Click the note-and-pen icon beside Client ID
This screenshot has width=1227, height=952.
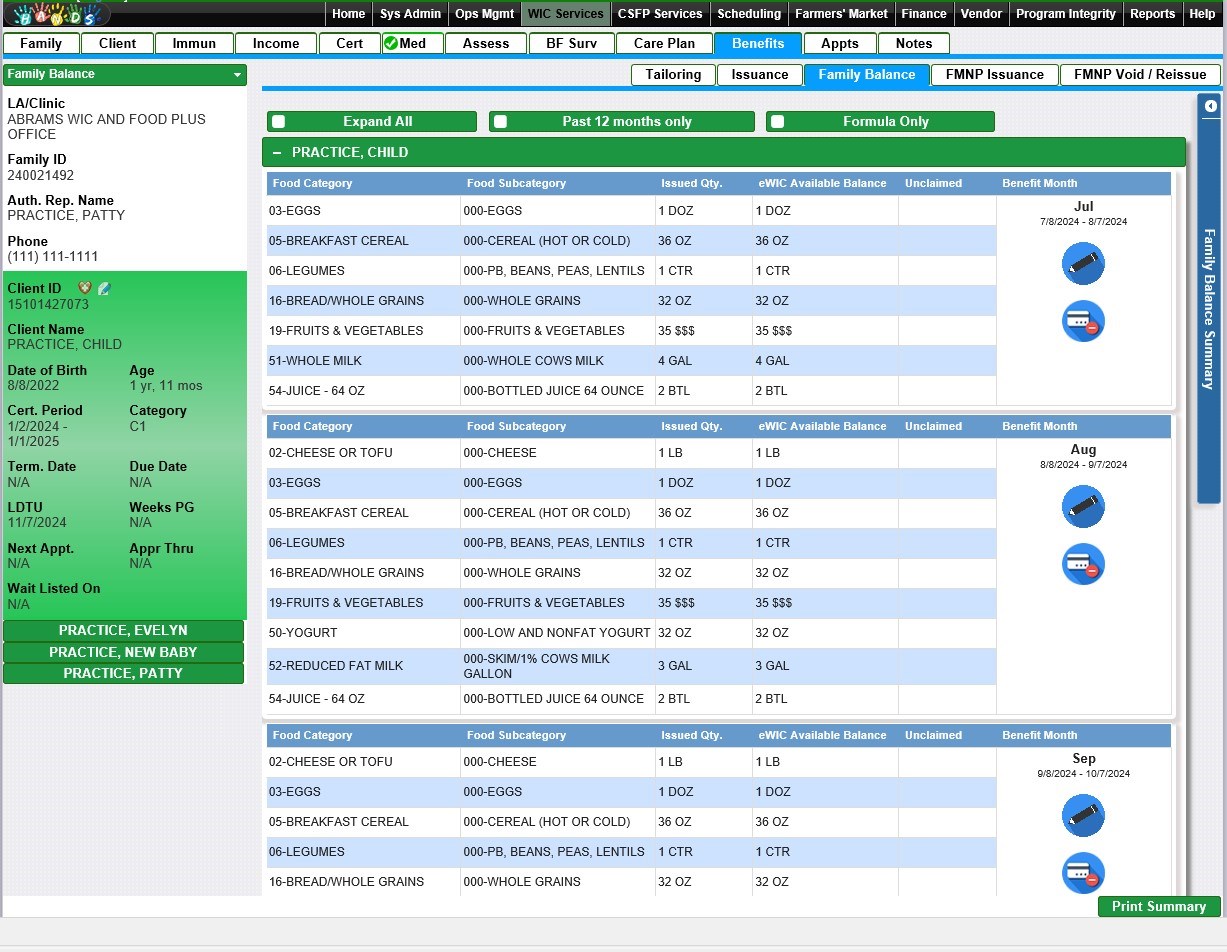tap(104, 289)
